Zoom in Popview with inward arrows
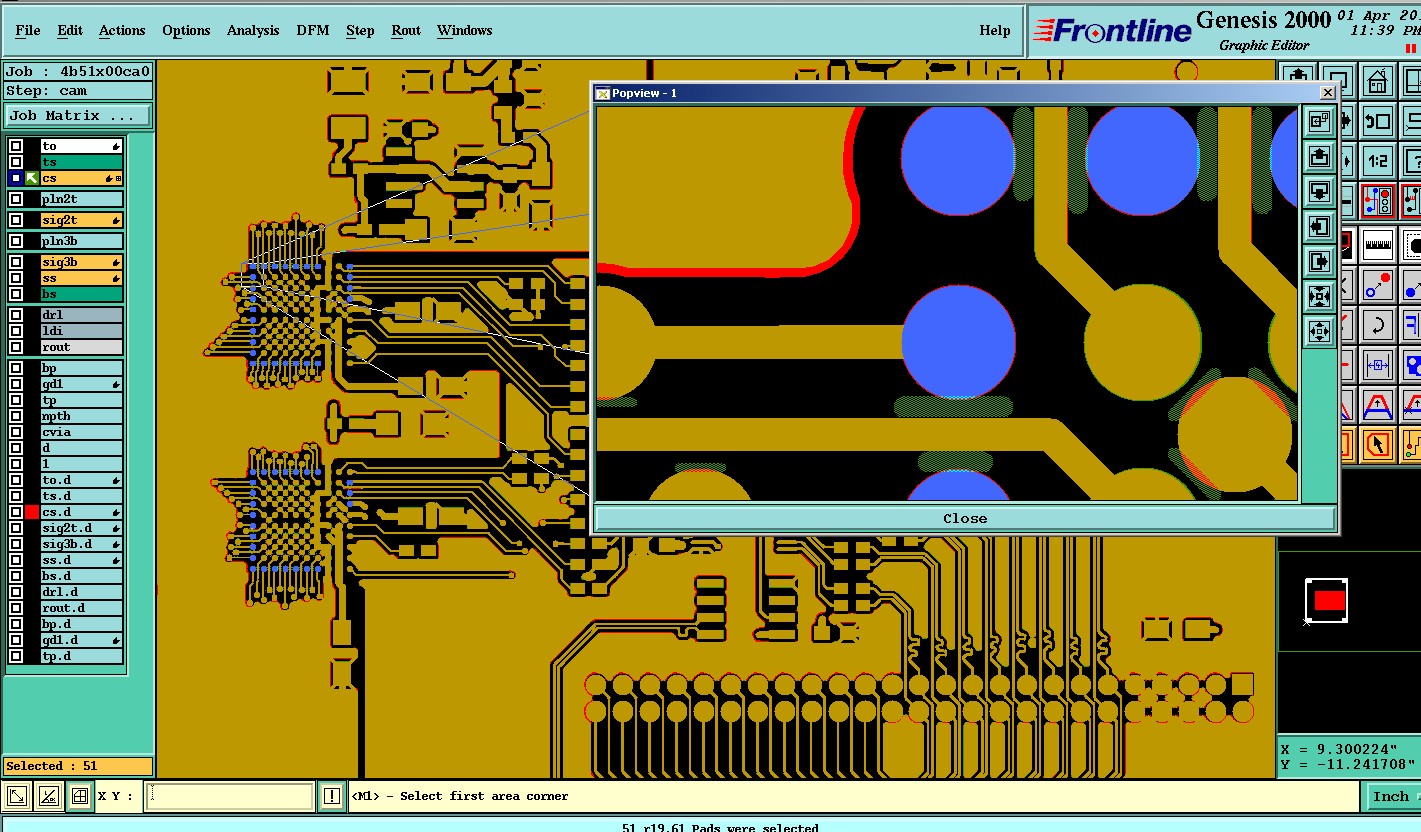Image resolution: width=1421 pixels, height=832 pixels. click(1319, 296)
